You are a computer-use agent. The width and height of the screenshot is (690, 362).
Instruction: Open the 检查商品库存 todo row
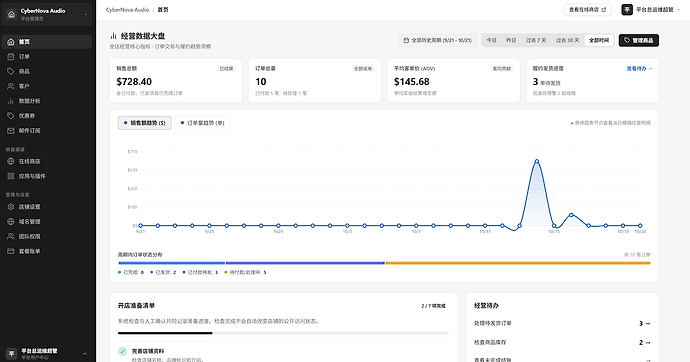click(x=562, y=342)
